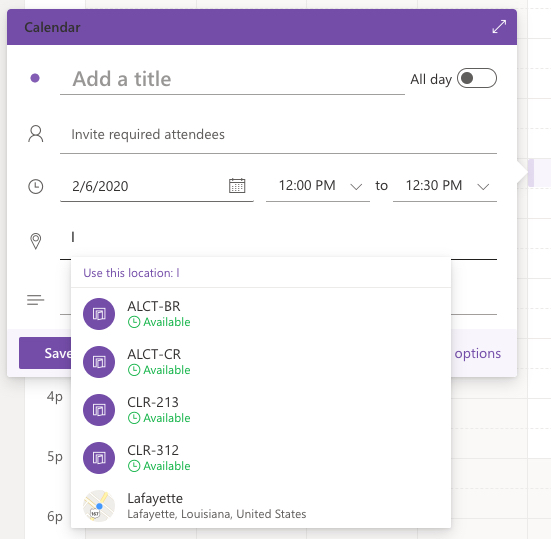
Task: Click the ALCT-BR room icon
Action: pyautogui.click(x=99, y=314)
